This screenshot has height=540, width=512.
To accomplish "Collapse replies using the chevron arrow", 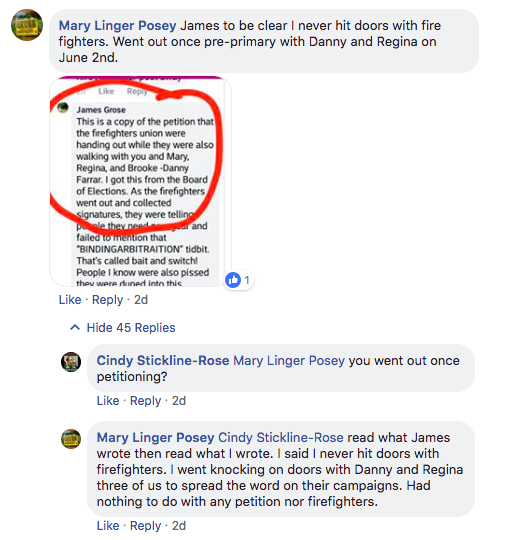I will 75,327.
